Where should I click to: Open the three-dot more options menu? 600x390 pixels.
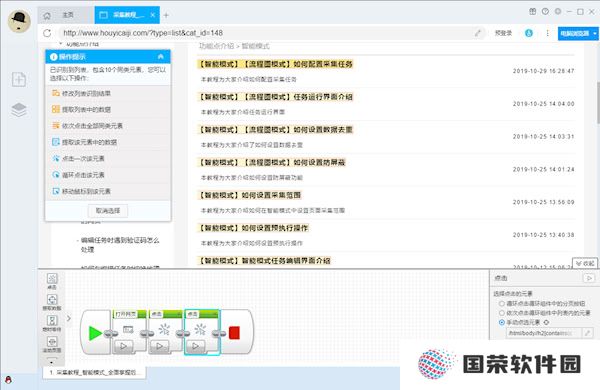[548, 33]
